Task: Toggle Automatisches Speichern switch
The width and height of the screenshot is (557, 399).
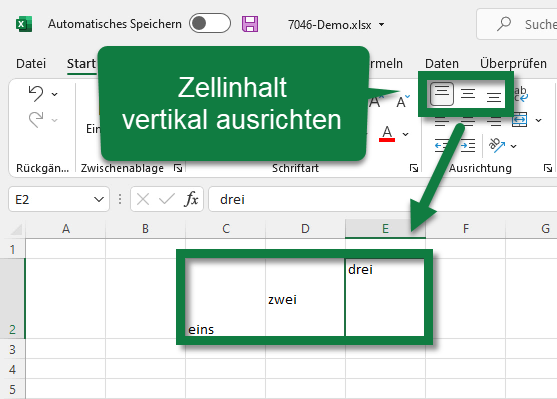Action: pos(210,23)
